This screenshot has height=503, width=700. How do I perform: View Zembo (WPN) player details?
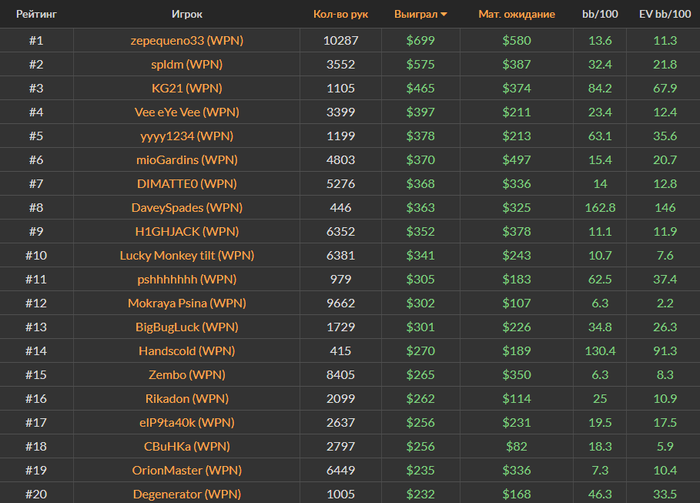click(187, 375)
